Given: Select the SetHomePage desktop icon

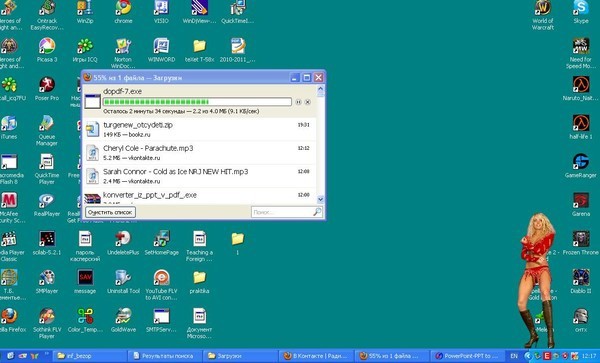Looking at the screenshot, I should (x=161, y=243).
